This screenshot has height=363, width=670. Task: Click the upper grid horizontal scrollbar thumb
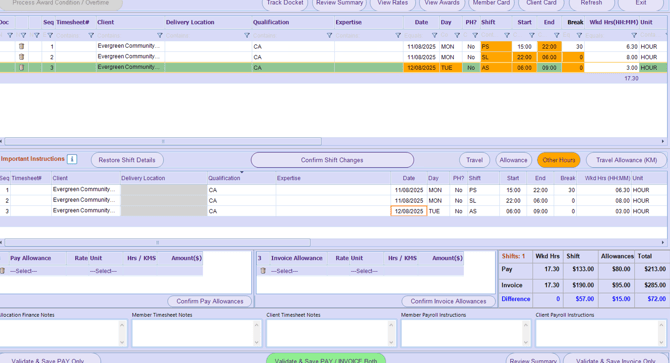coord(163,141)
